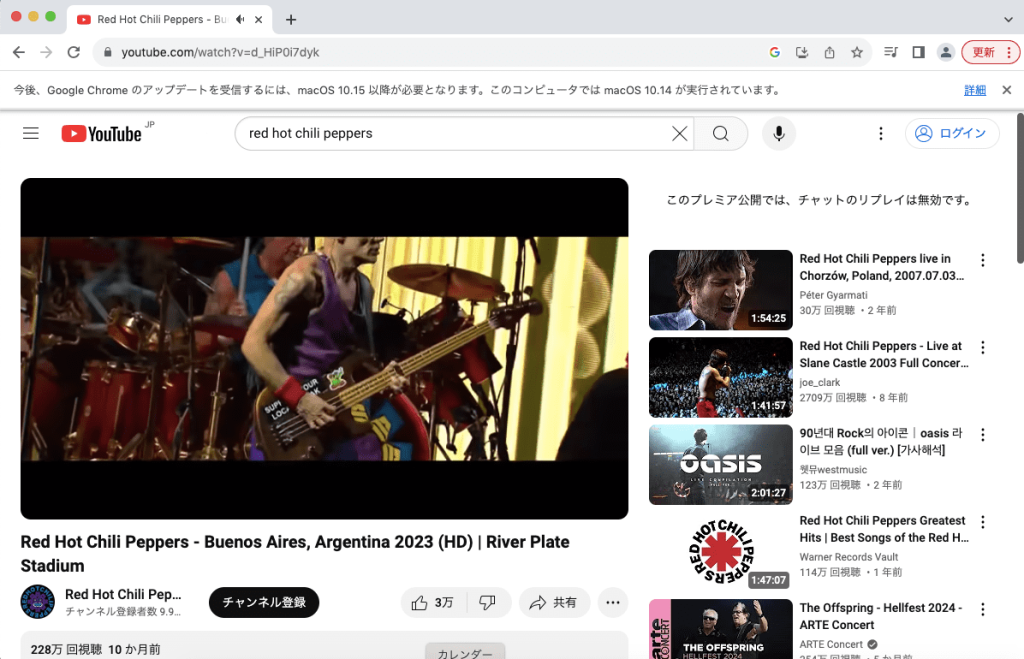Bookmark this page with the star icon
Screen dimensions: 1024x659
pos(857,52)
